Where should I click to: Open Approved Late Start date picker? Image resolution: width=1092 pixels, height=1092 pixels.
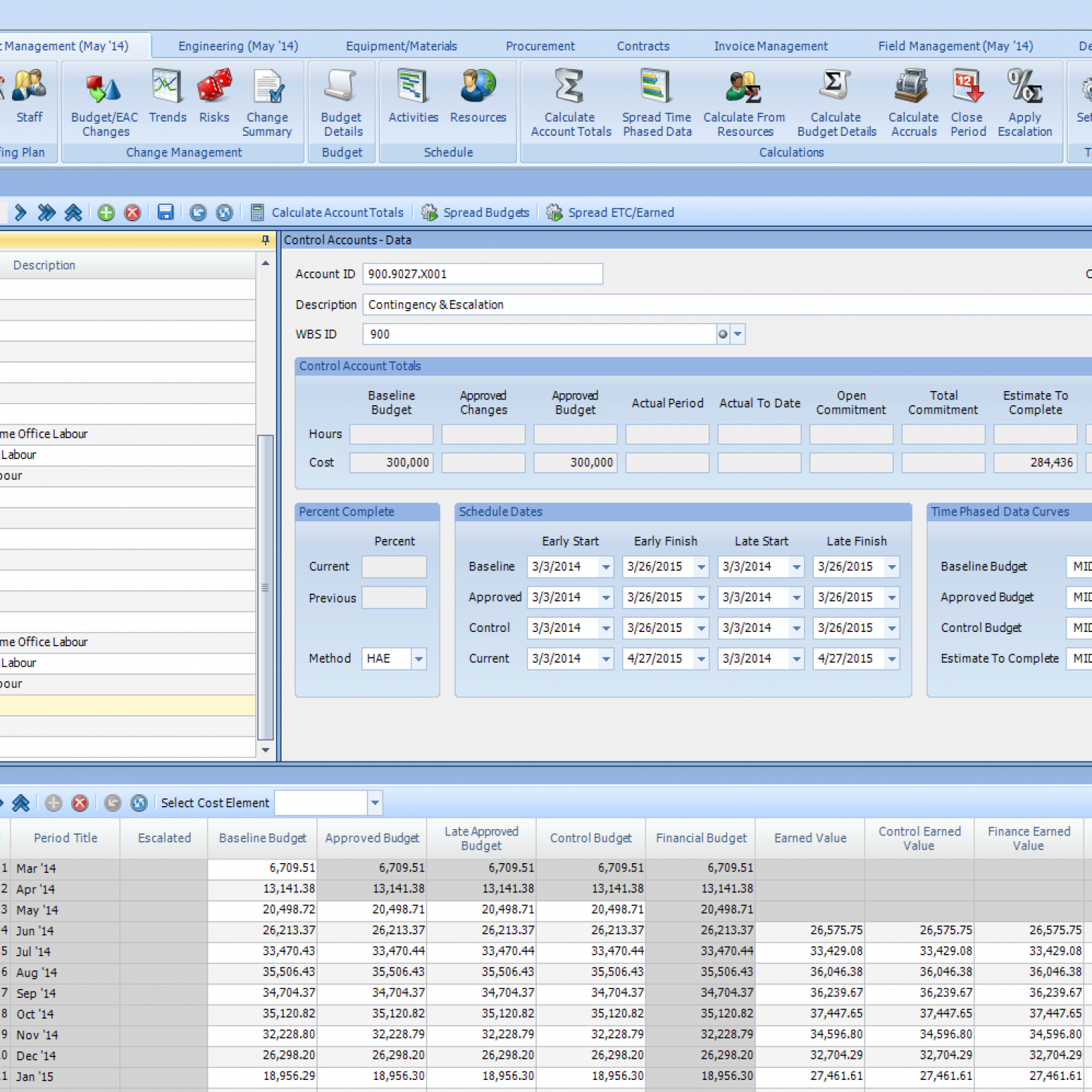tap(796, 598)
